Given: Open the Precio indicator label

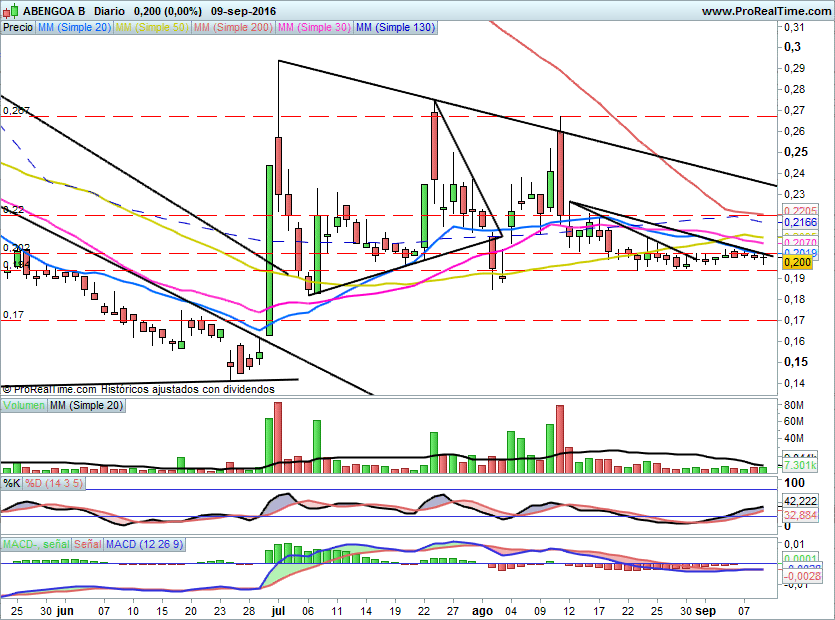Looking at the screenshot, I should coord(17,28).
